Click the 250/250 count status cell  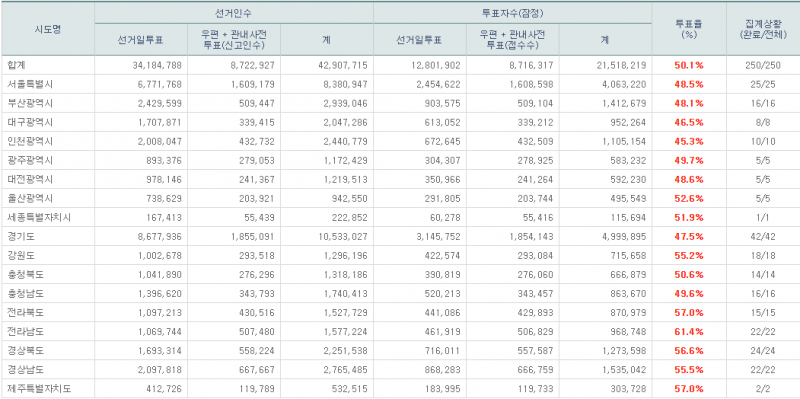[763, 65]
